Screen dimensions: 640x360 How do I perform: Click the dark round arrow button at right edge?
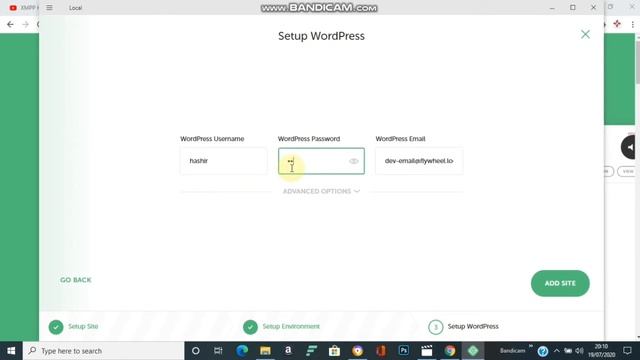point(629,147)
